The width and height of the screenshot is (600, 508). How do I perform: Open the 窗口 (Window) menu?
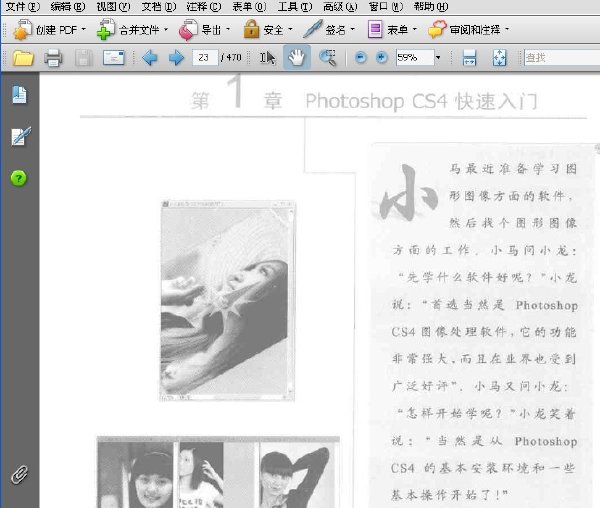coord(386,7)
